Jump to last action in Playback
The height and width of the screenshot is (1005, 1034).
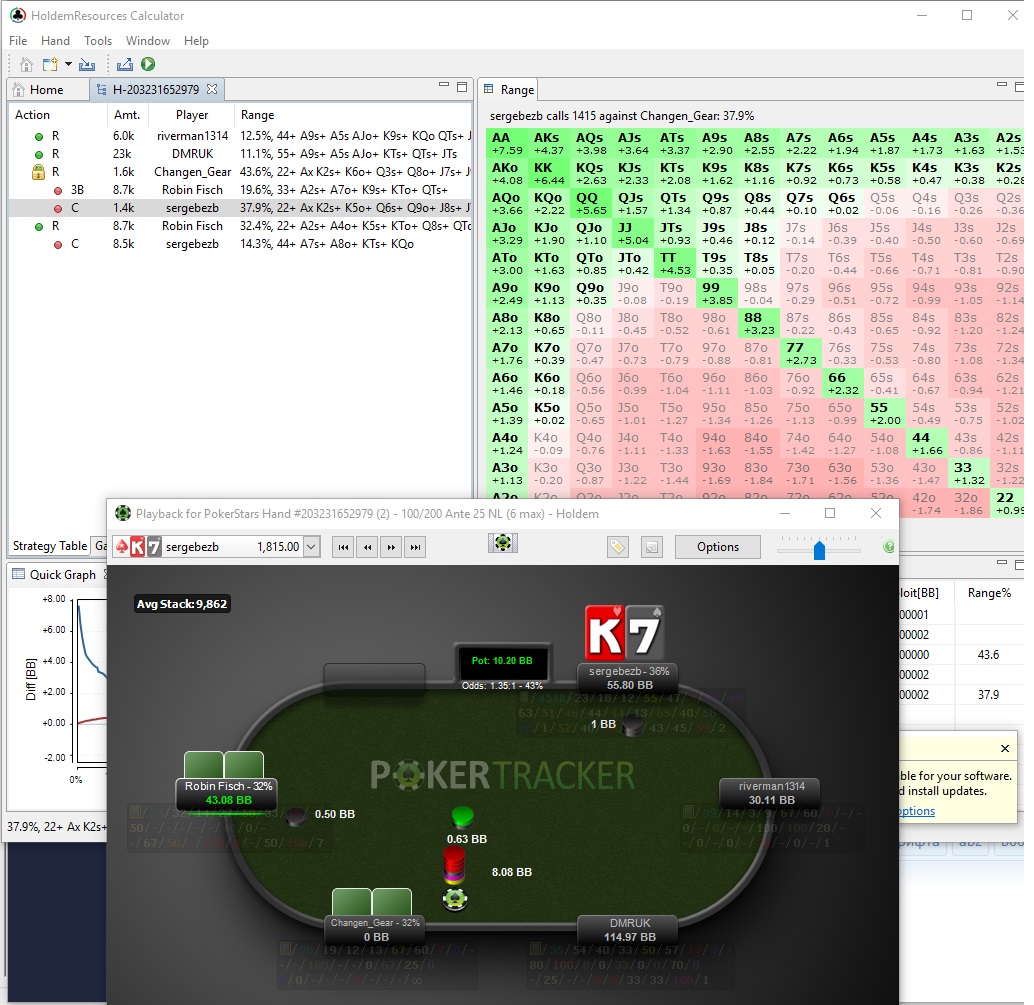point(415,547)
